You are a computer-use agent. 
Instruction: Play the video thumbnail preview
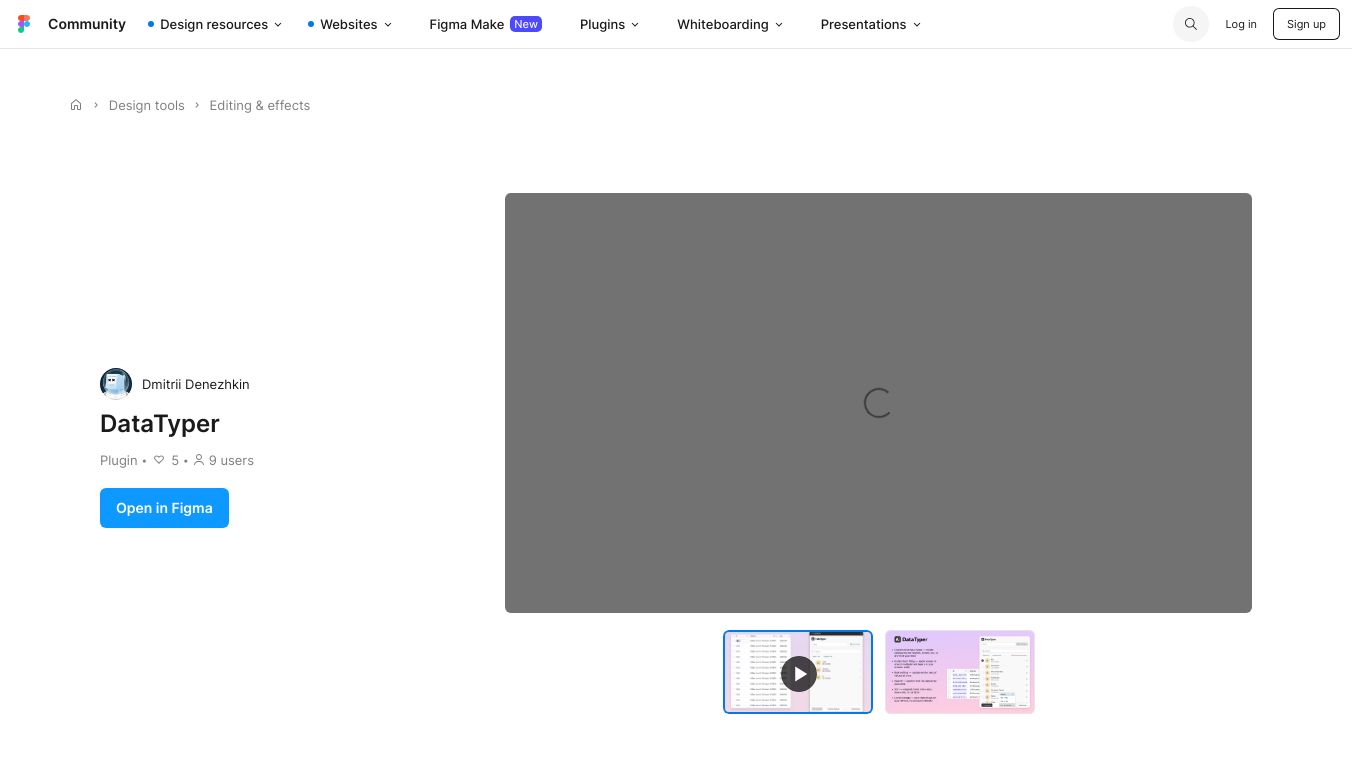click(798, 672)
